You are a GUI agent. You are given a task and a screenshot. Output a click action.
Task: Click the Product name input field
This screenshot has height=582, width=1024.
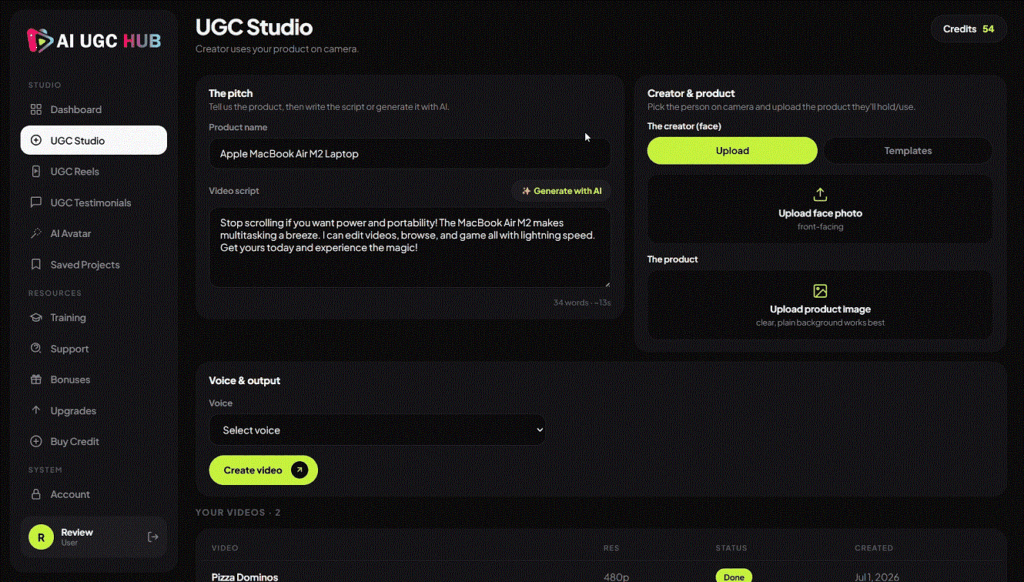click(410, 154)
